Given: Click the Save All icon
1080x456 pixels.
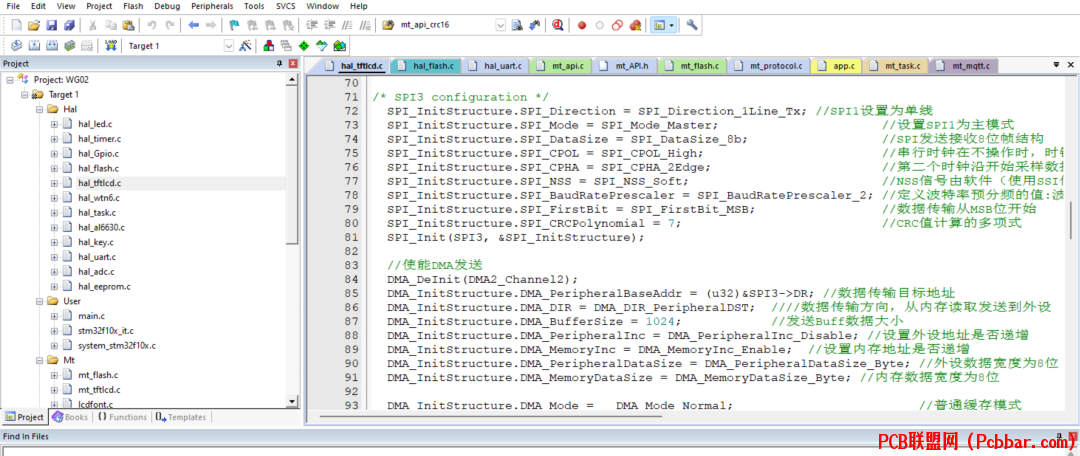Looking at the screenshot, I should [x=69, y=25].
